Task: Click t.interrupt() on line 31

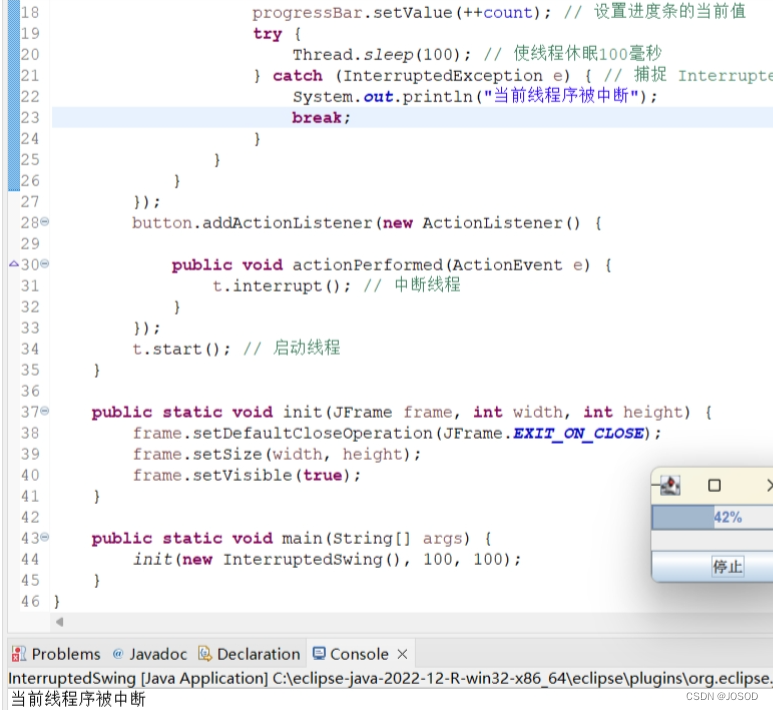Action: [281, 286]
